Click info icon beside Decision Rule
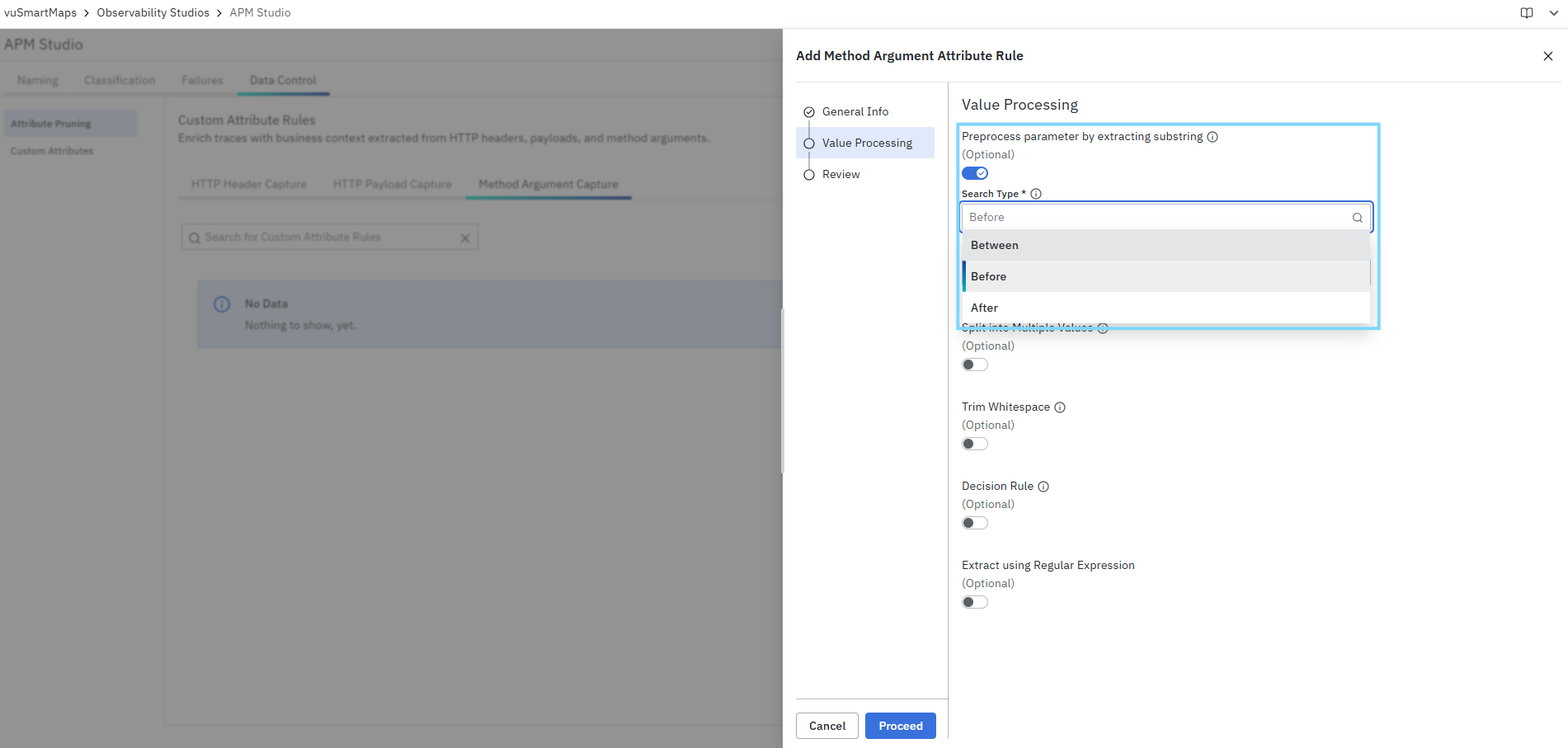The height and width of the screenshot is (748, 1568). pos(1043,487)
